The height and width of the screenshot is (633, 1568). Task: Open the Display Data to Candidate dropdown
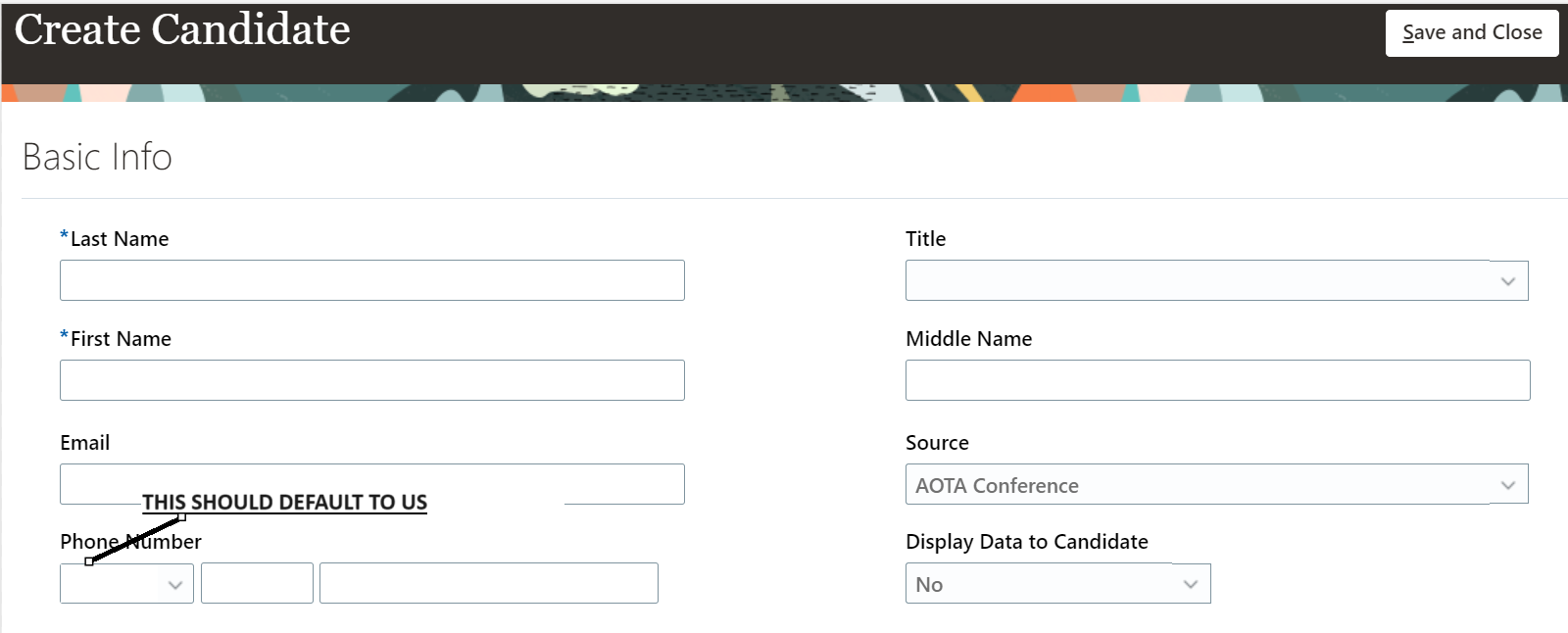coord(1056,583)
